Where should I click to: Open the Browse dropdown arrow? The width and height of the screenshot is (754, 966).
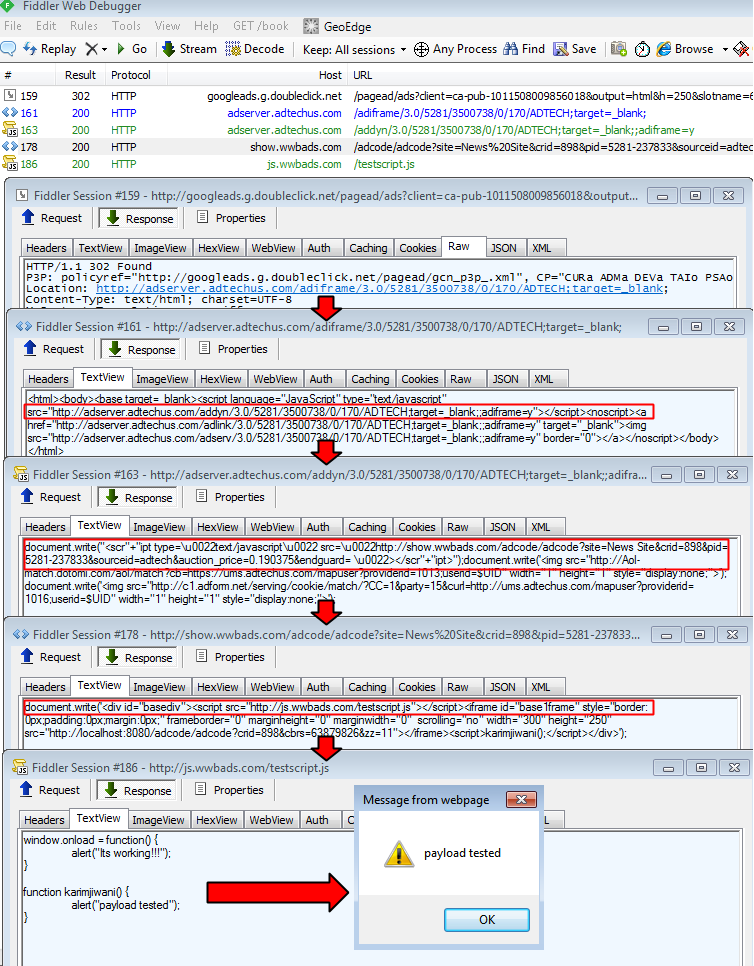point(725,49)
